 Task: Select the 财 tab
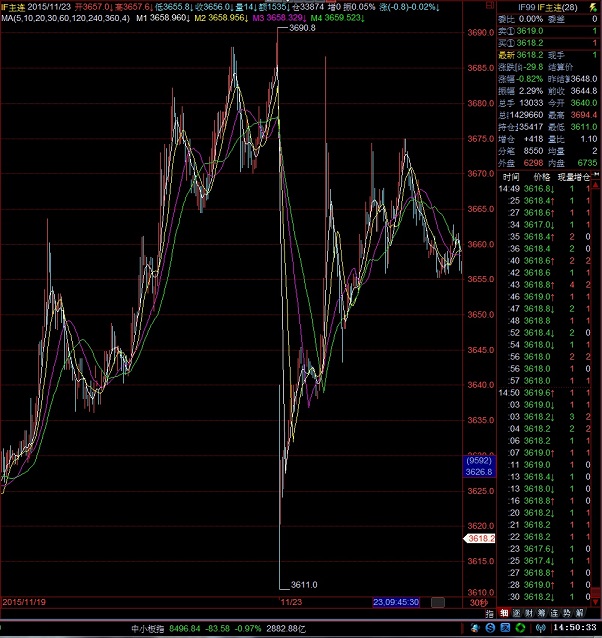(529, 613)
